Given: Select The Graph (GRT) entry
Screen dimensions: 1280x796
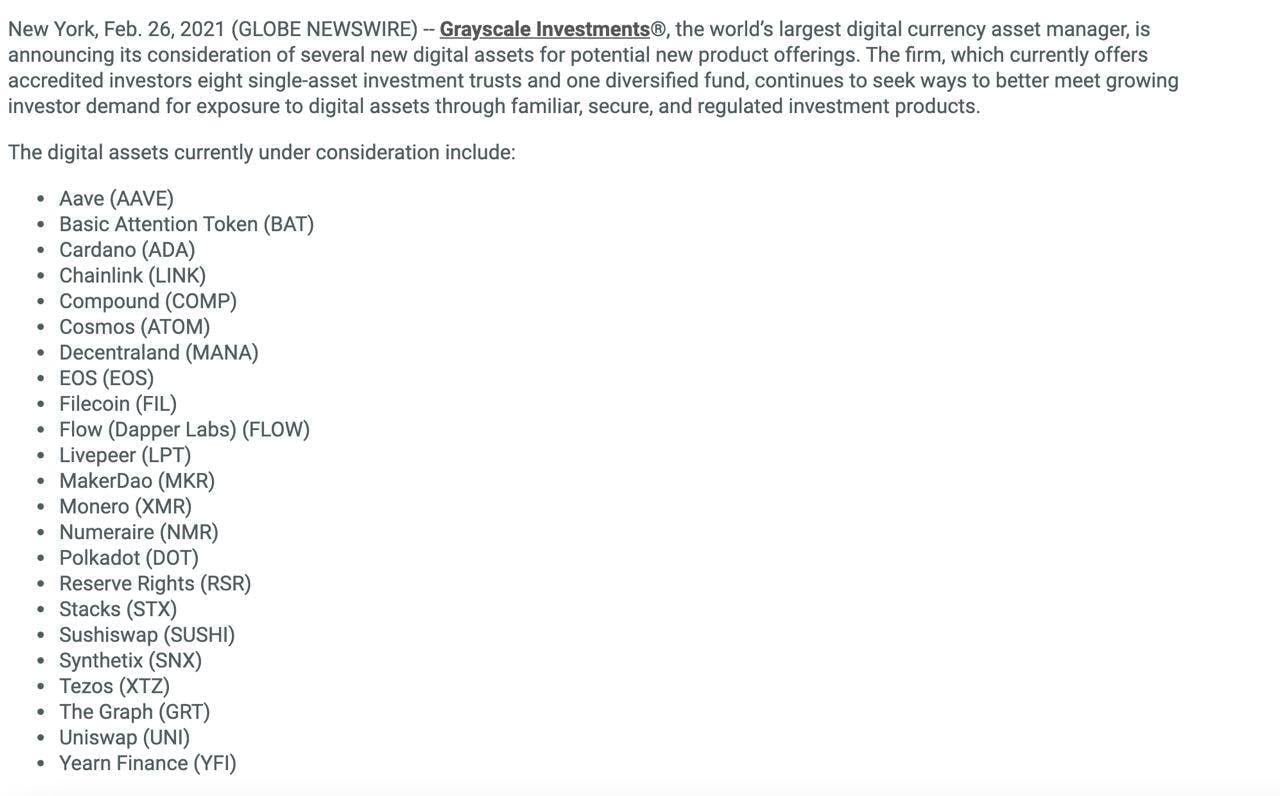Looking at the screenshot, I should (134, 712).
